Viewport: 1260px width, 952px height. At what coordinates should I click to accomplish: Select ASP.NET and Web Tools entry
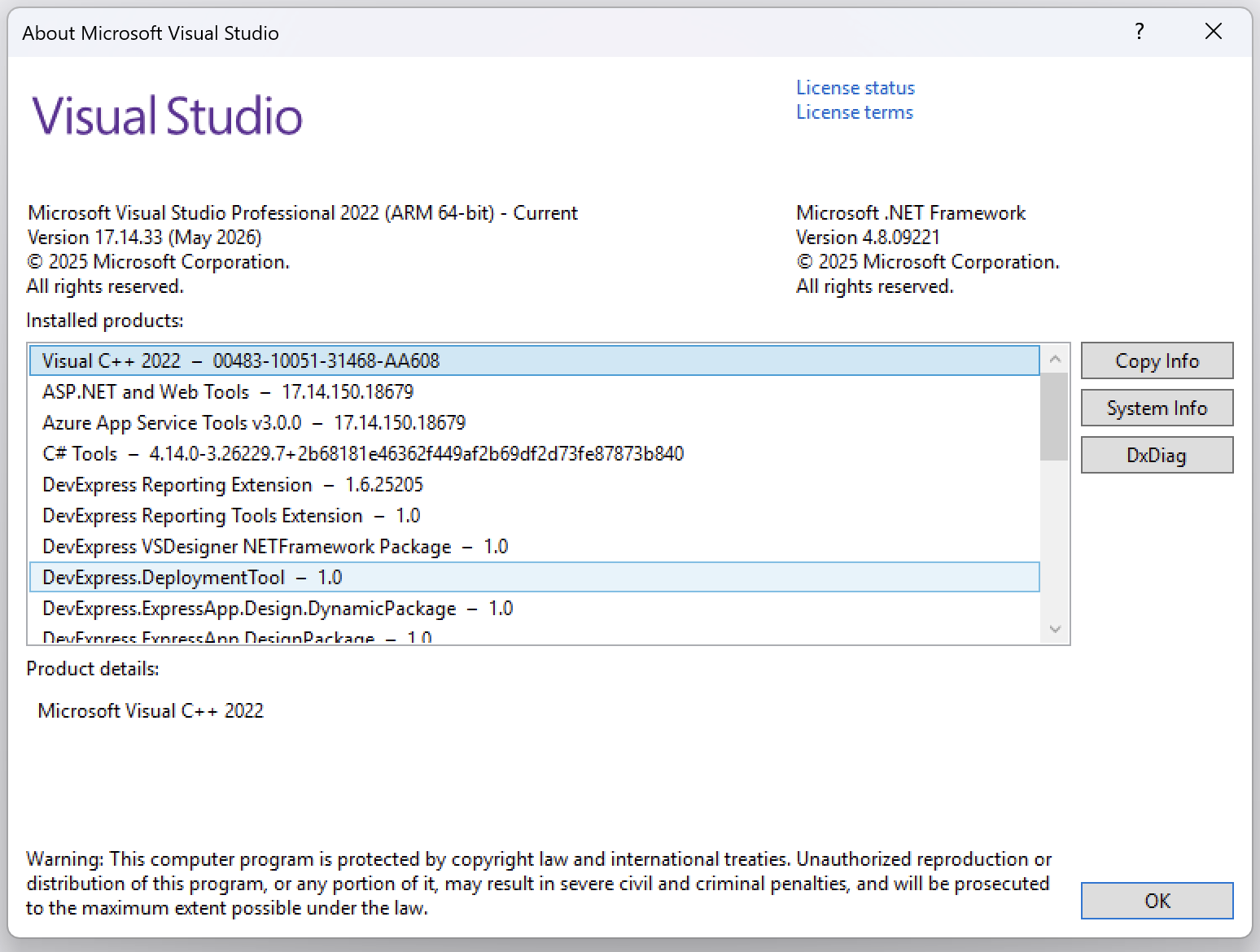(x=534, y=391)
